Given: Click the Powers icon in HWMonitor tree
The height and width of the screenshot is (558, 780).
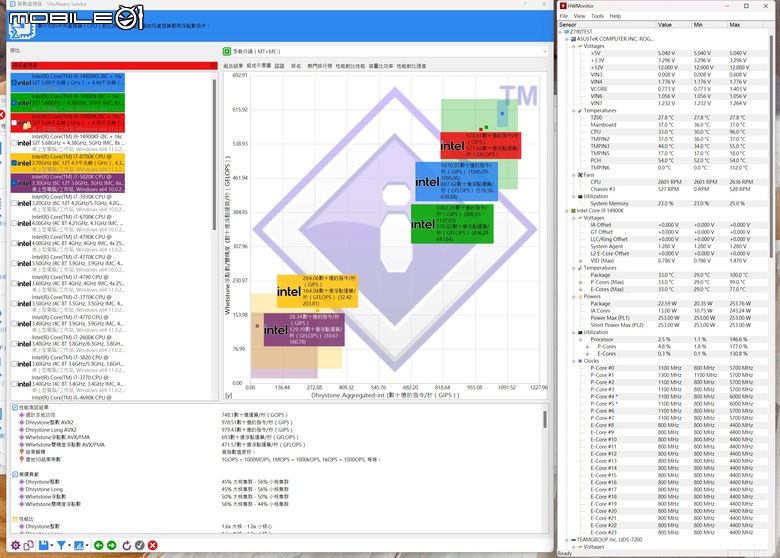Looking at the screenshot, I should click(x=580, y=296).
